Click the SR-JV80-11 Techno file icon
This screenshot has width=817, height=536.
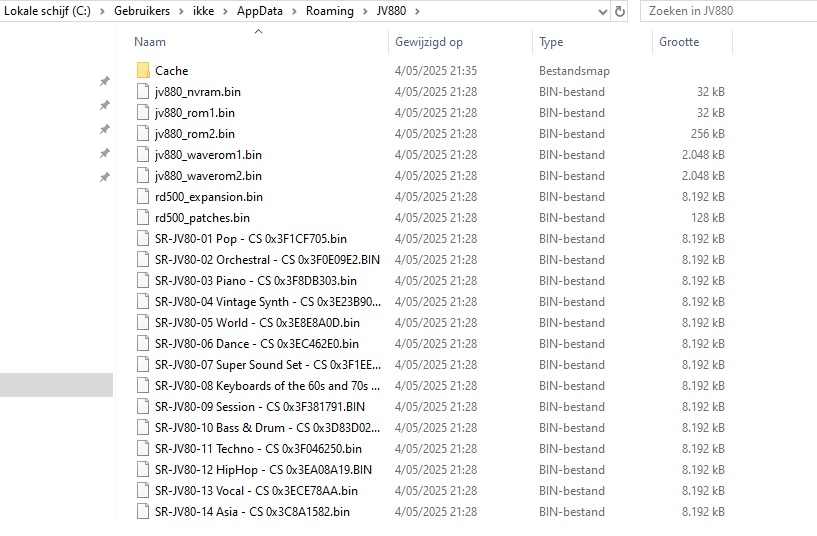coord(143,448)
